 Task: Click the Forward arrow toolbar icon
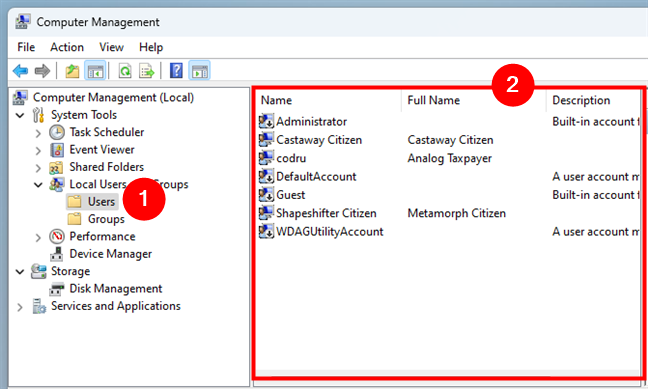42,71
